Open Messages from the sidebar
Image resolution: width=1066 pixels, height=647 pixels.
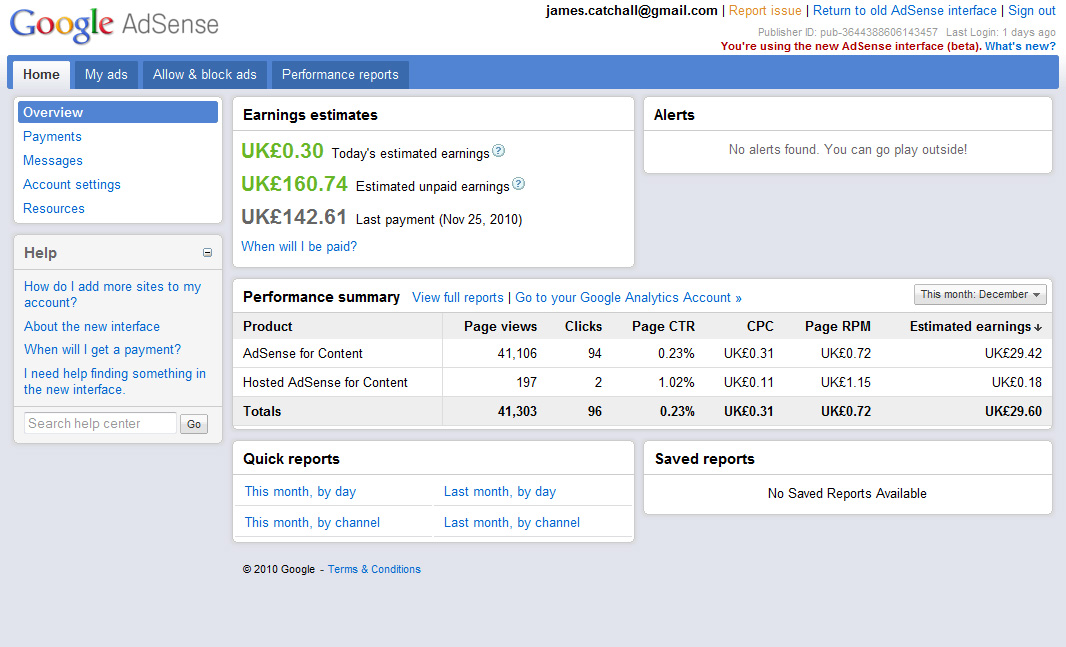[x=53, y=160]
